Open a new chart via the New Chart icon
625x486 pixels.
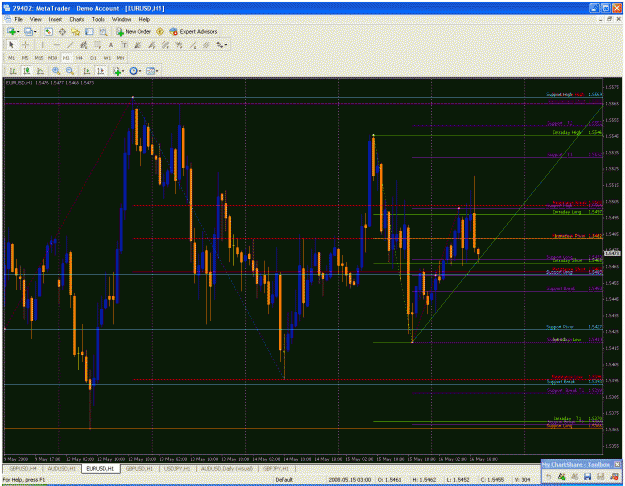[11, 31]
